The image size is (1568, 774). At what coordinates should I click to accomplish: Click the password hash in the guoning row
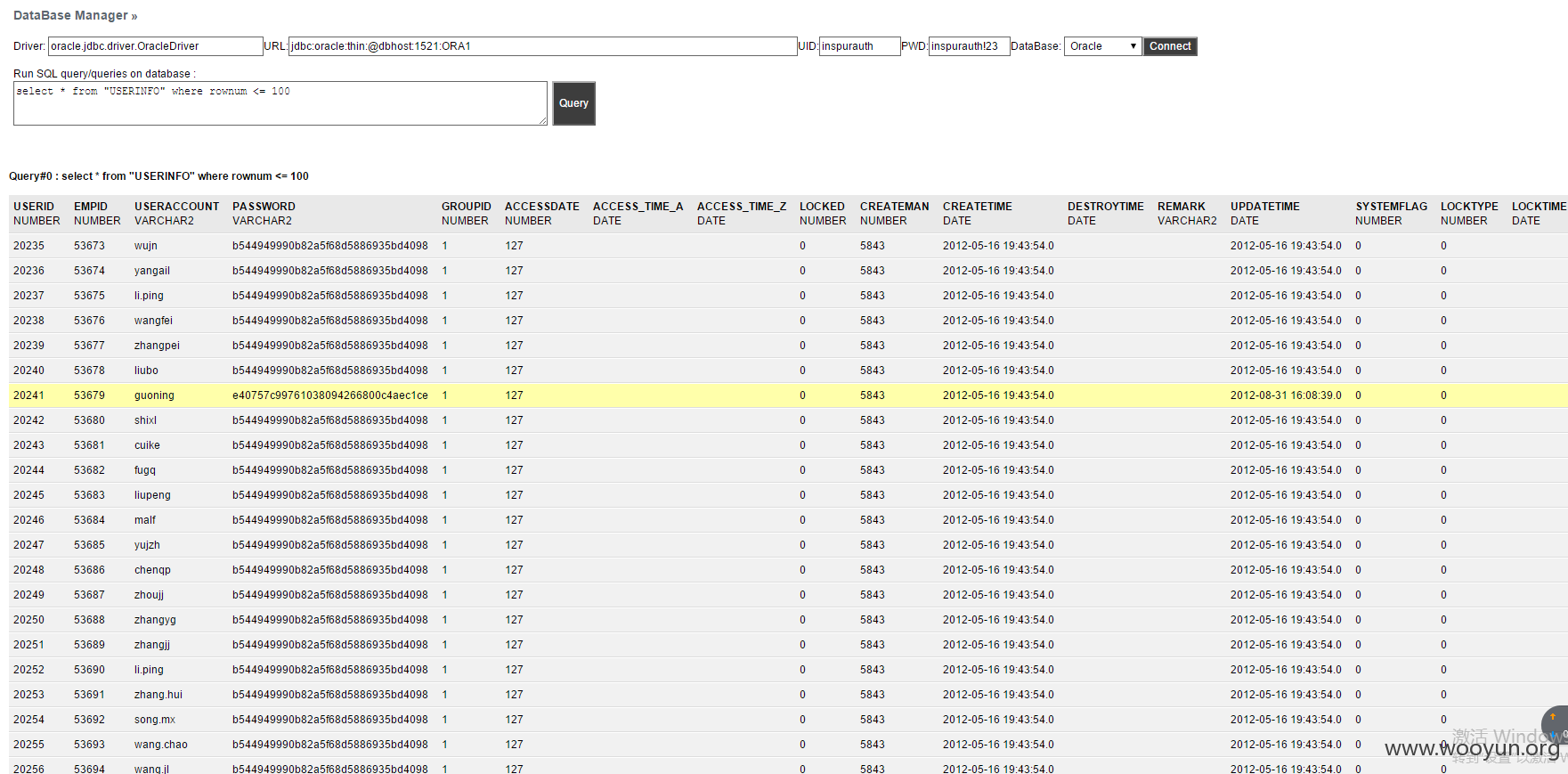pos(330,395)
